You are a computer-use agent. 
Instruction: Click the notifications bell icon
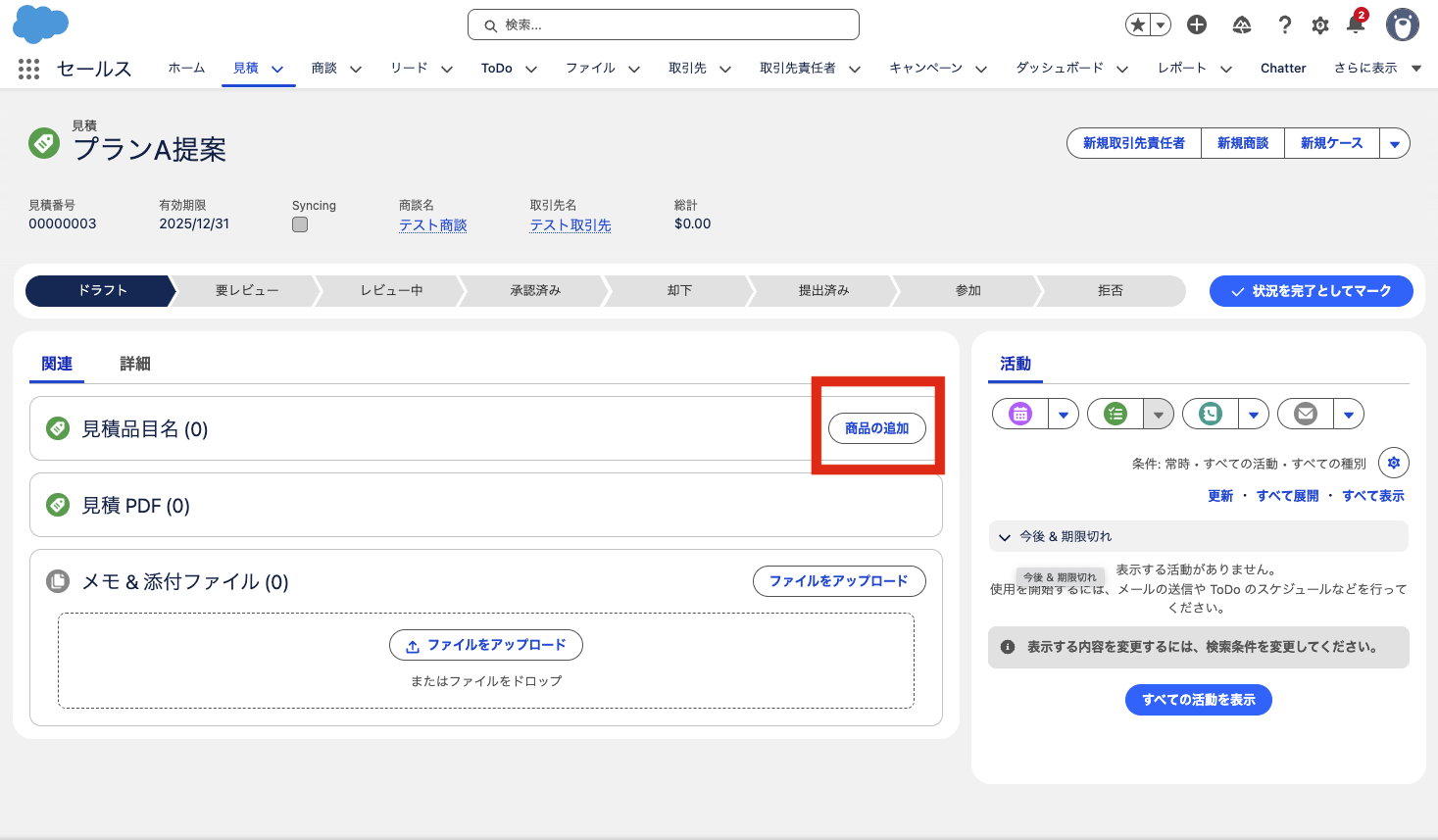[1357, 25]
